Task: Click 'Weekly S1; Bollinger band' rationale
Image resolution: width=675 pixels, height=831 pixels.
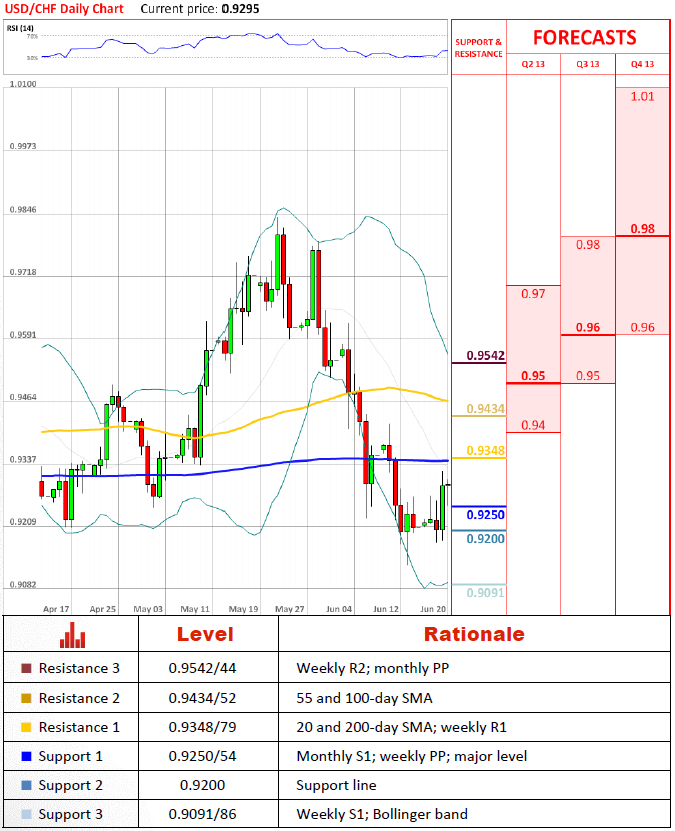Action: click(x=382, y=814)
